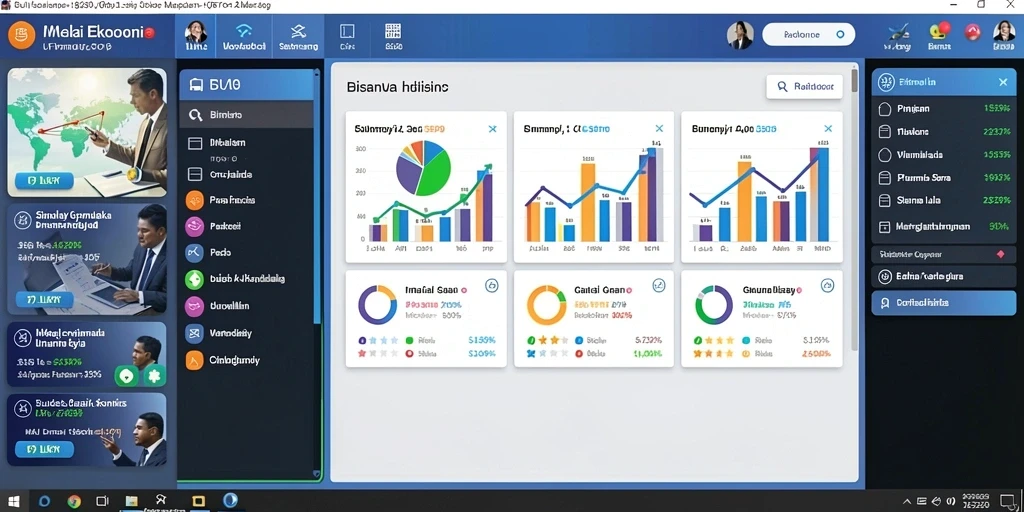
Task: Click circular icon on first donut chart card
Action: click(x=492, y=285)
